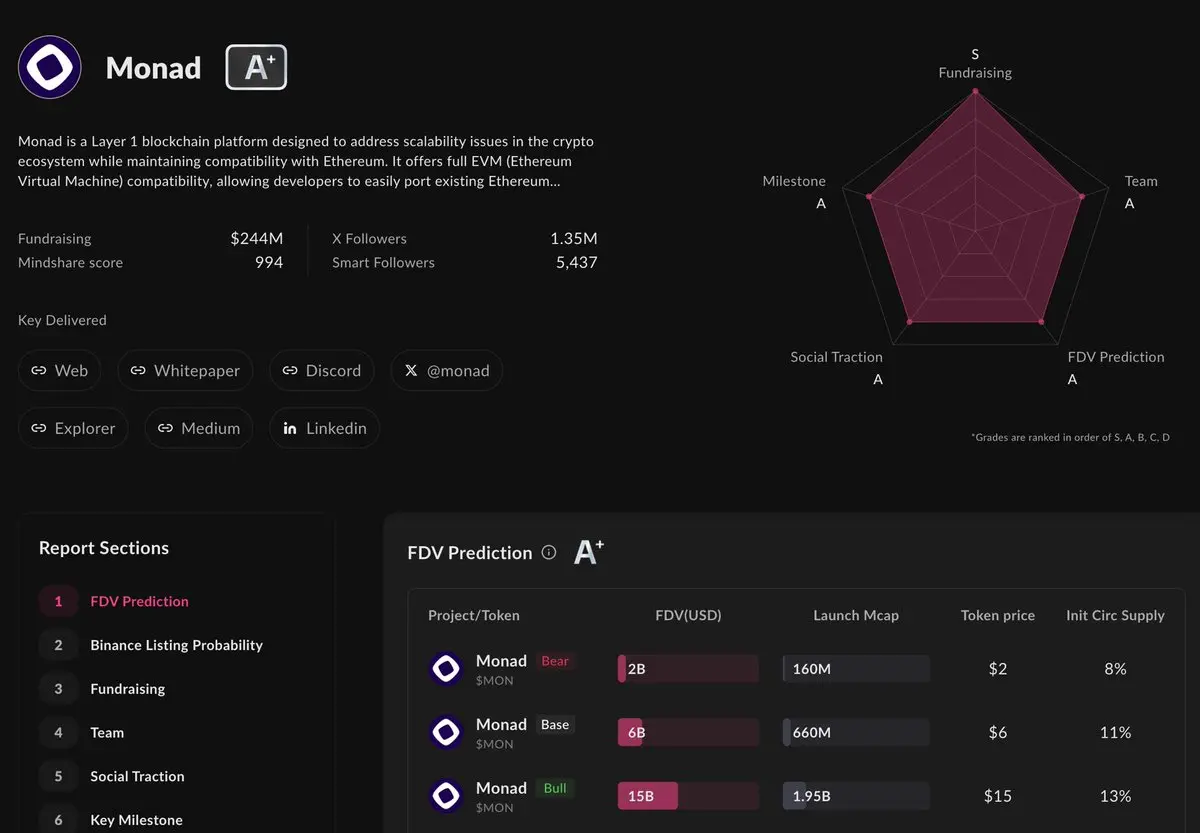Click the link icon in the Explorer button
Screen dimensions: 1200x833
click(39, 428)
